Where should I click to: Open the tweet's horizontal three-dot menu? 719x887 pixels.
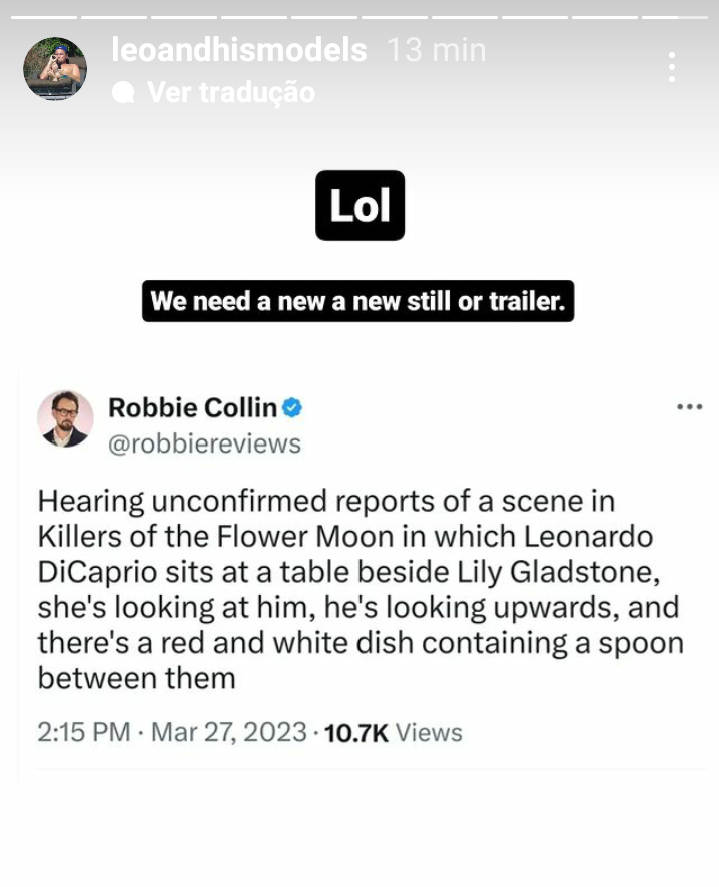690,407
